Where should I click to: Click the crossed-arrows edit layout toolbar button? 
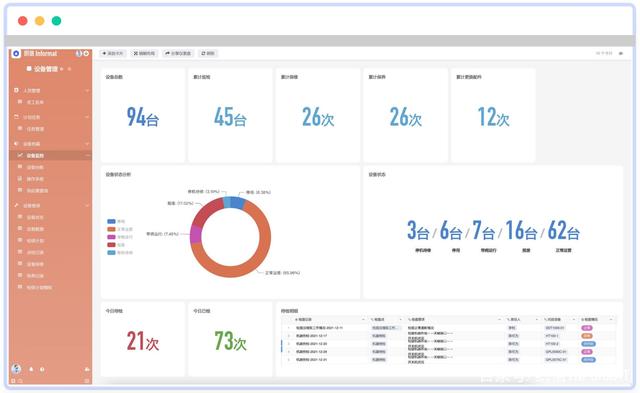[144, 53]
